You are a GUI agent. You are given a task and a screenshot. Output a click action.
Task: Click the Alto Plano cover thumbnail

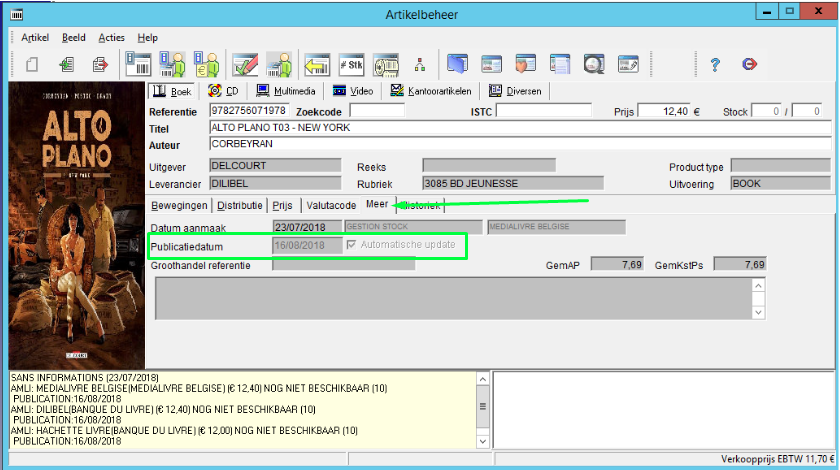(x=77, y=225)
